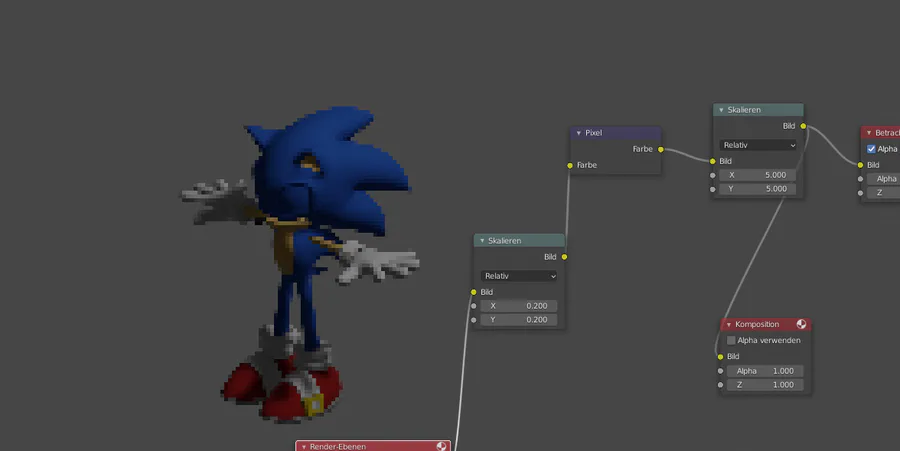Screen dimensions: 900x451
Task: Click the Bild input socket on Komposition node
Action: coord(720,357)
